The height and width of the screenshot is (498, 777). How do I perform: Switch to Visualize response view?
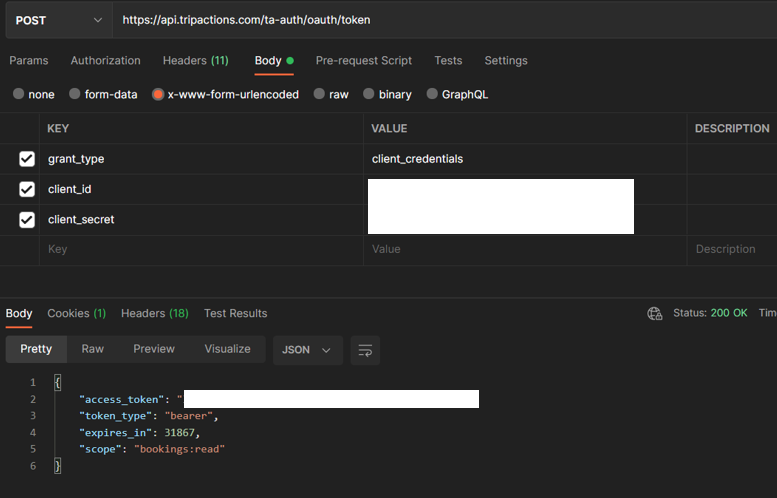pyautogui.click(x=227, y=349)
